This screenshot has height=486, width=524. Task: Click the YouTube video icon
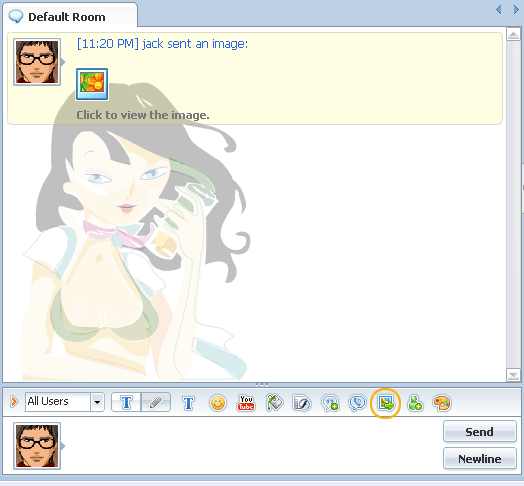246,403
